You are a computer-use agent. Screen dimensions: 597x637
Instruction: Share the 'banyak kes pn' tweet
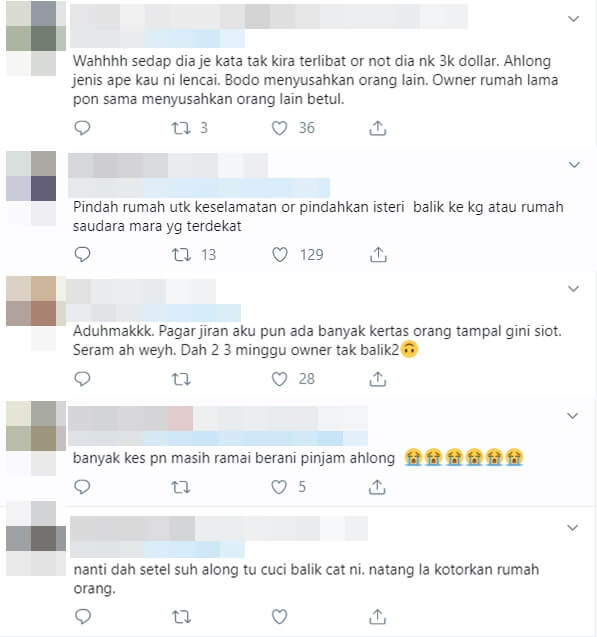(x=377, y=487)
